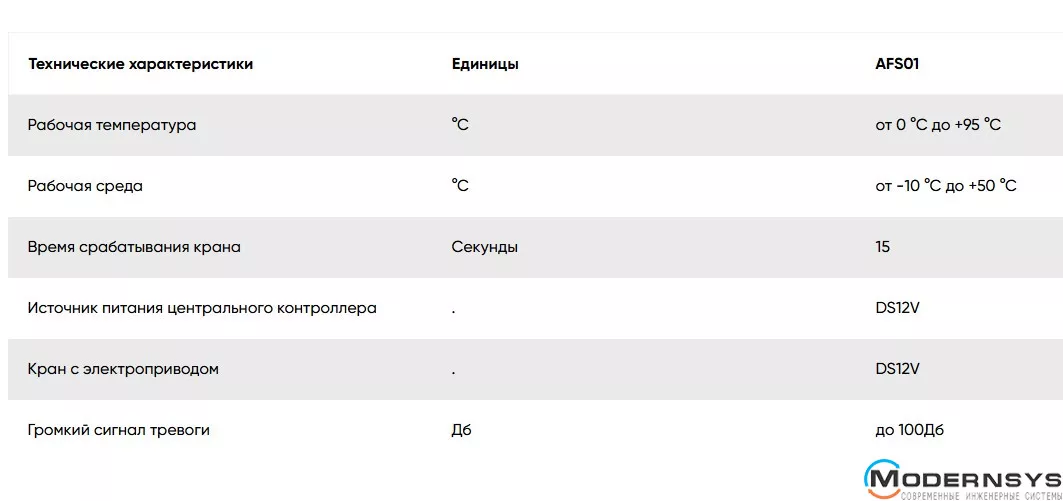Click the value '15' in AFS01 column
1063x501 pixels.
click(882, 247)
